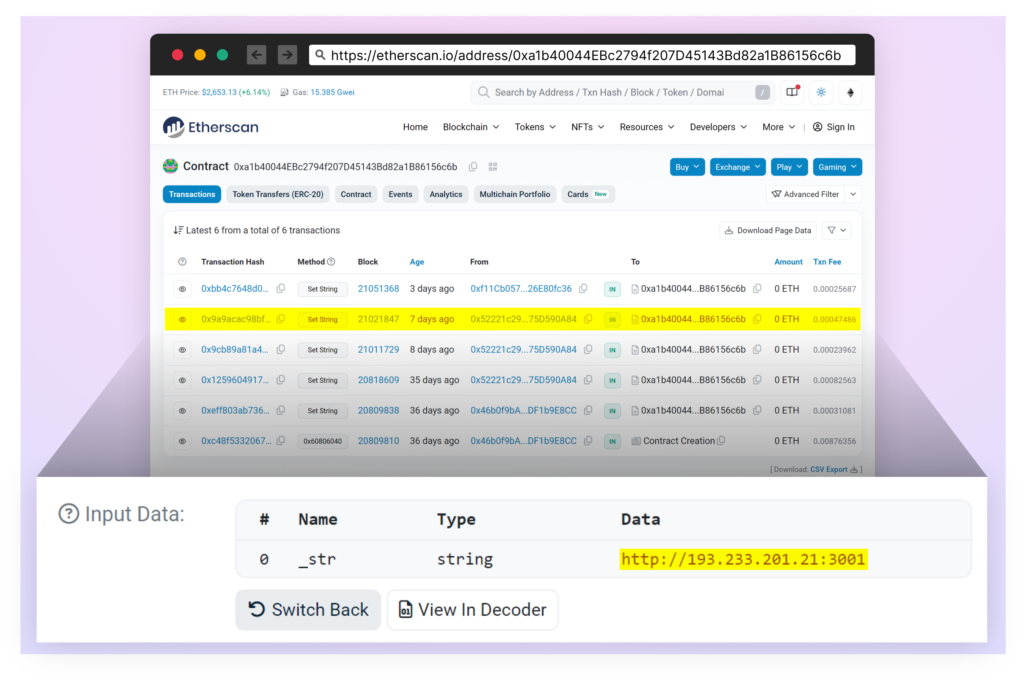Open the Exchange dropdown
This screenshot has width=1024, height=682.
pyautogui.click(x=737, y=167)
